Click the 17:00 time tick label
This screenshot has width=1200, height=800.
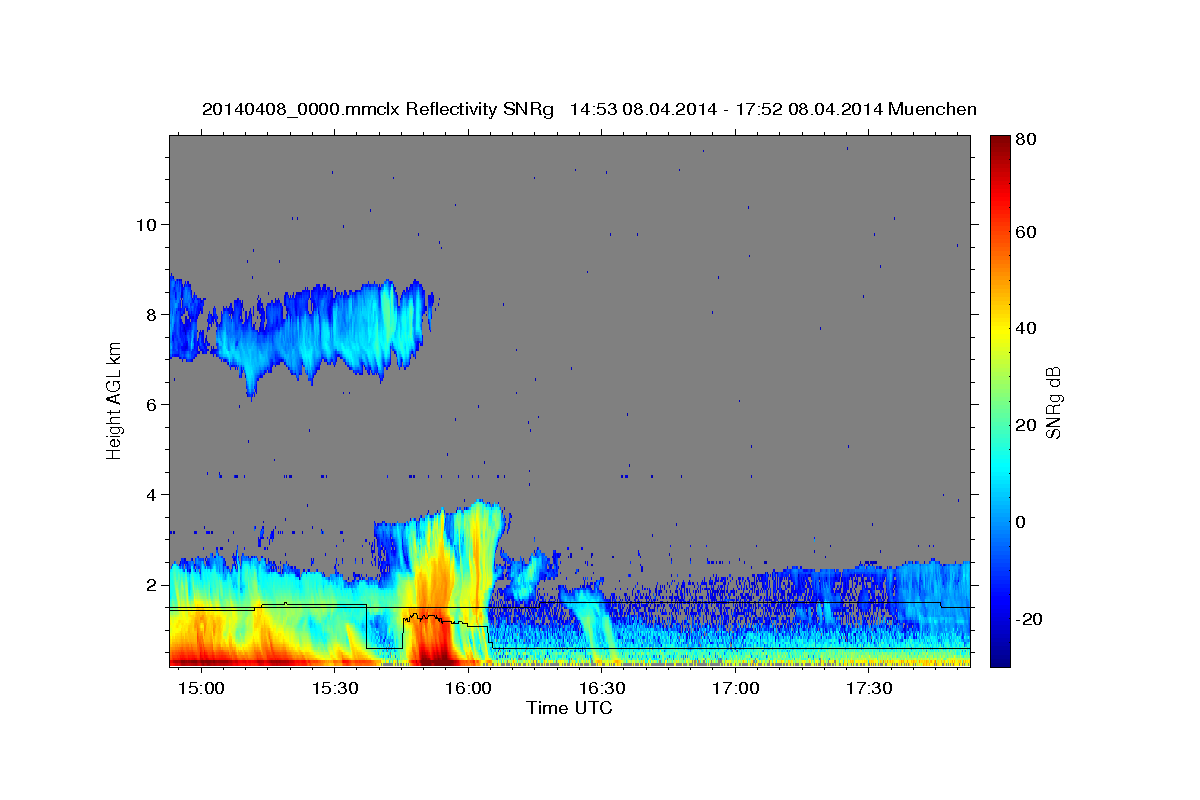[x=735, y=689]
